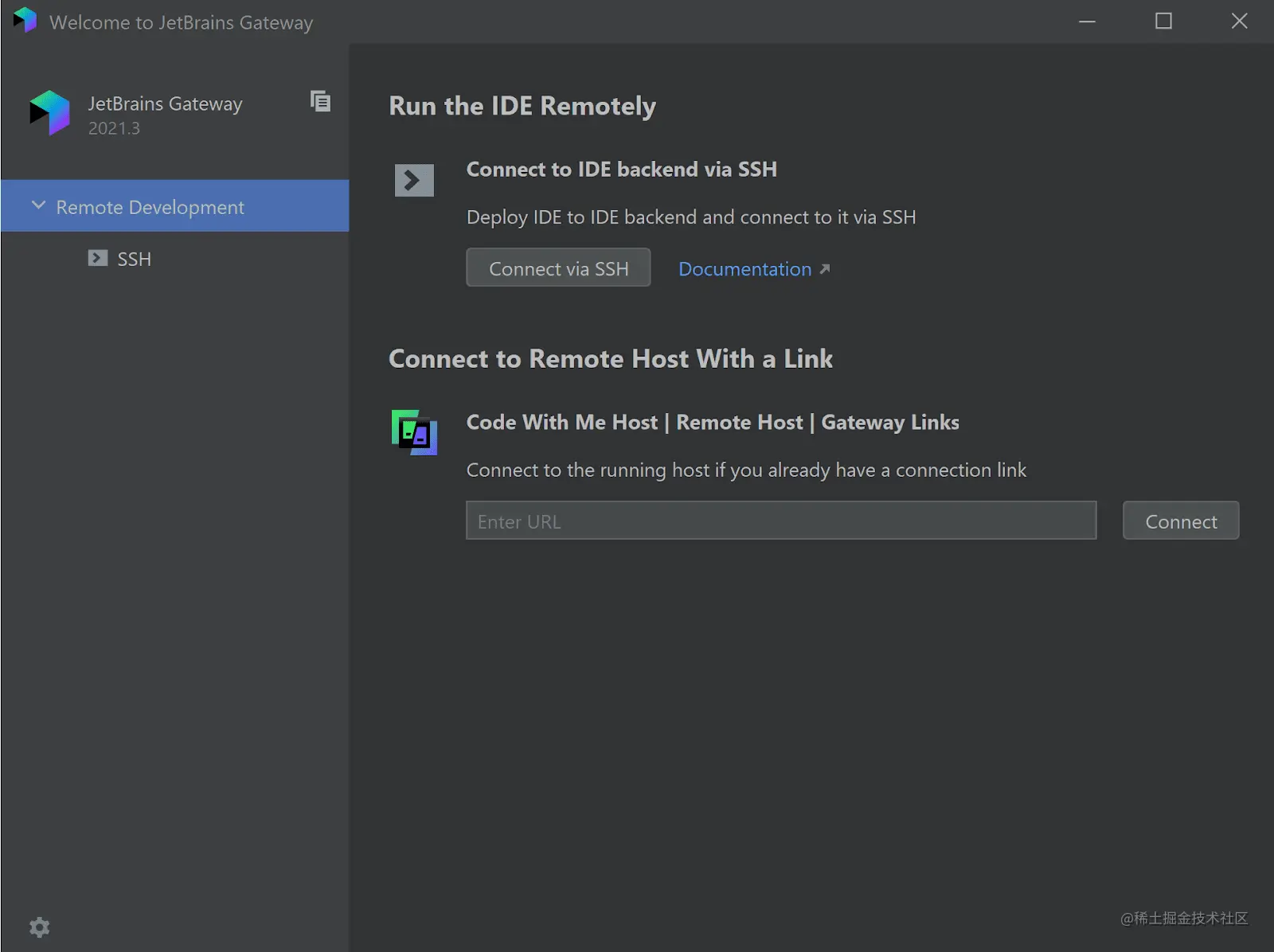Click the Connect to Remote Host With a Link heading
This screenshot has width=1274, height=952.
pos(611,359)
